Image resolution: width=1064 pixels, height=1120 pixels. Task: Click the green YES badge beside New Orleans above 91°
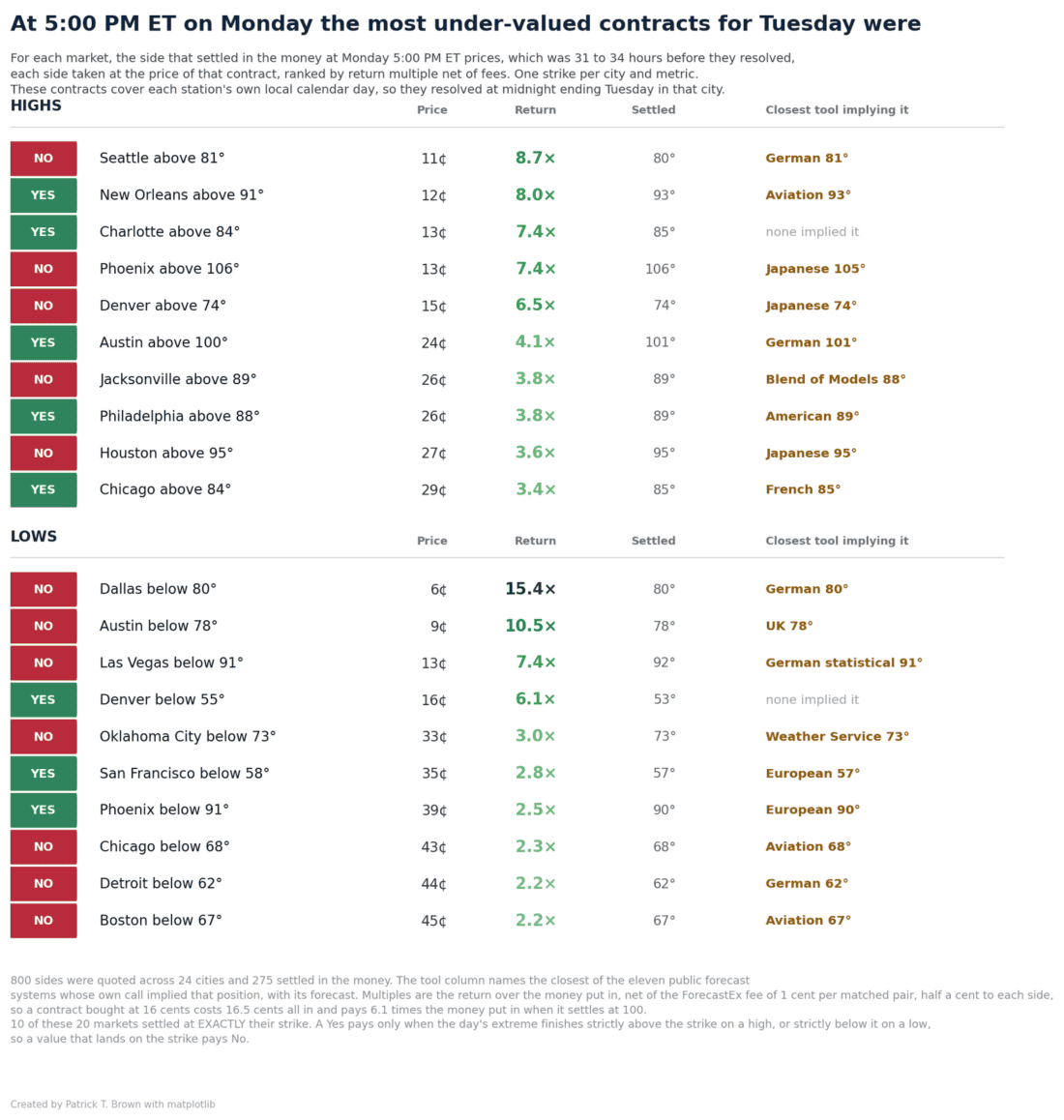[44, 195]
